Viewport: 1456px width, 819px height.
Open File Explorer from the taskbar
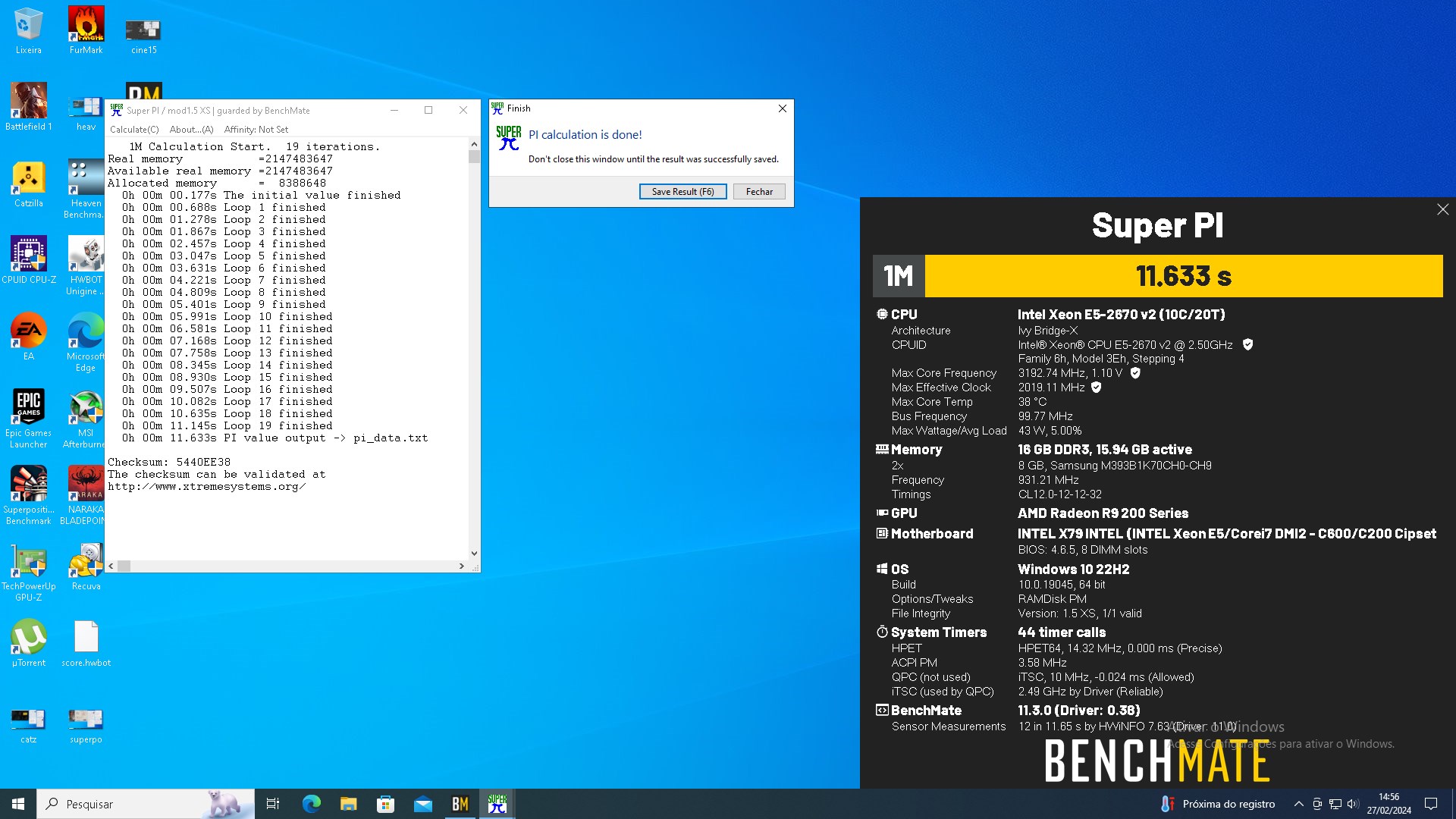(348, 804)
